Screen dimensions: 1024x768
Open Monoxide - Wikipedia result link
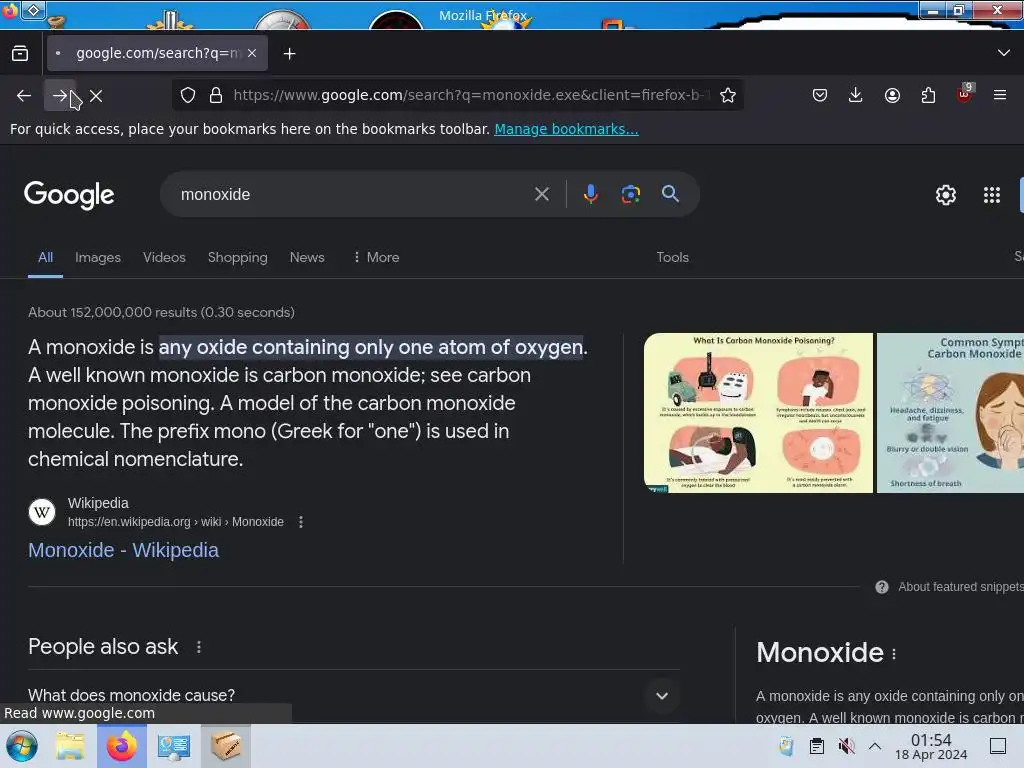(x=123, y=551)
